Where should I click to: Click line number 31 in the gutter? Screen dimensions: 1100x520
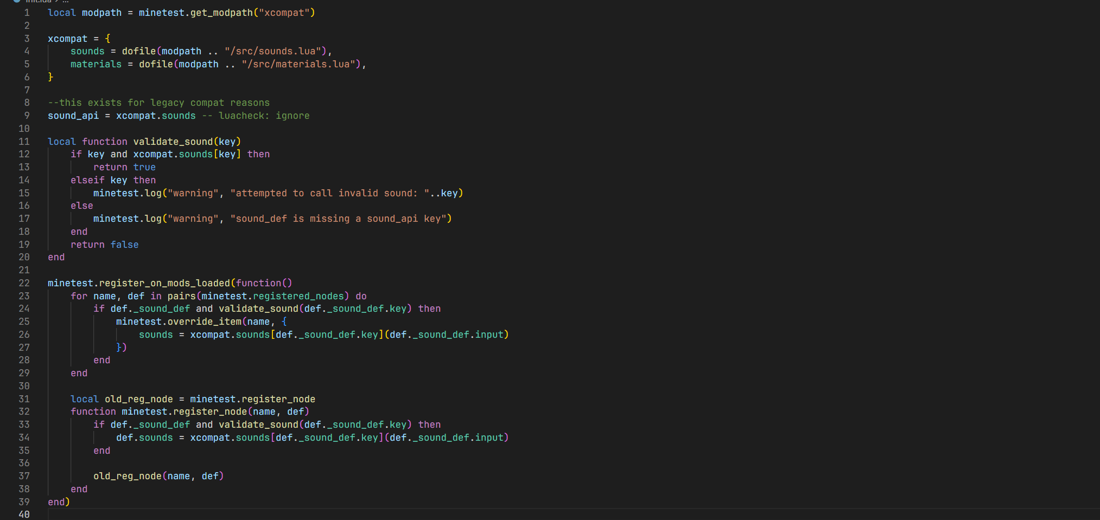point(26,399)
